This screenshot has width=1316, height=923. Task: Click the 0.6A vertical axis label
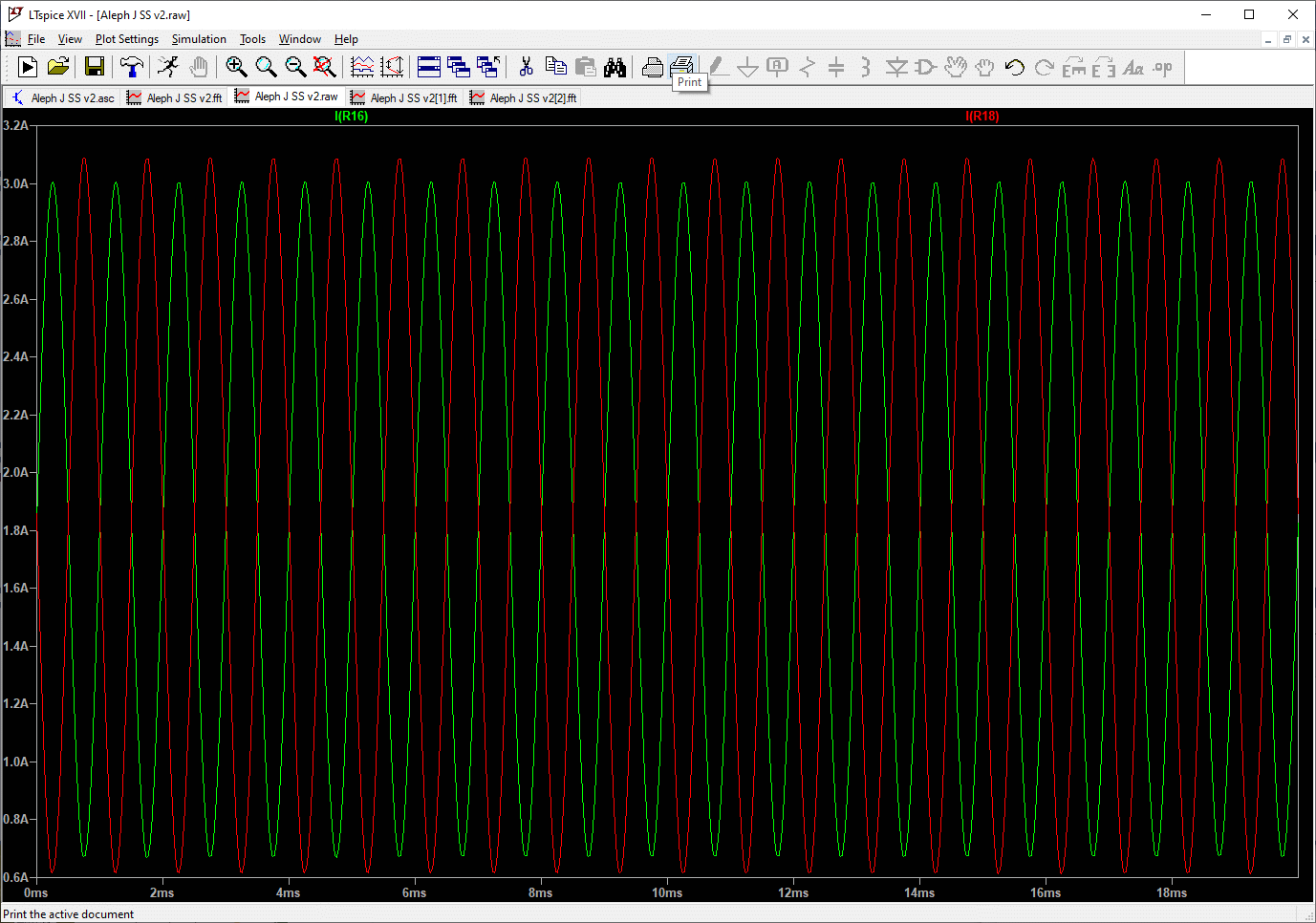pyautogui.click(x=15, y=877)
